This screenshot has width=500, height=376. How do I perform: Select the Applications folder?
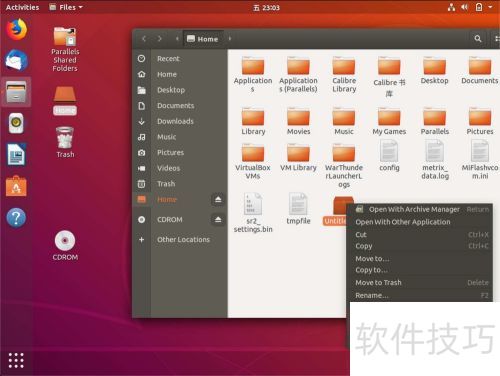click(253, 75)
